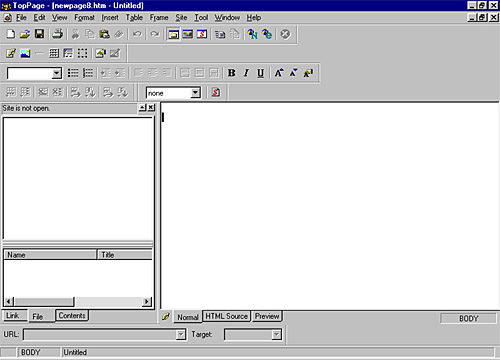This screenshot has height=360, width=500.
Task: Apply the bulleted list icon
Action: (x=73, y=73)
